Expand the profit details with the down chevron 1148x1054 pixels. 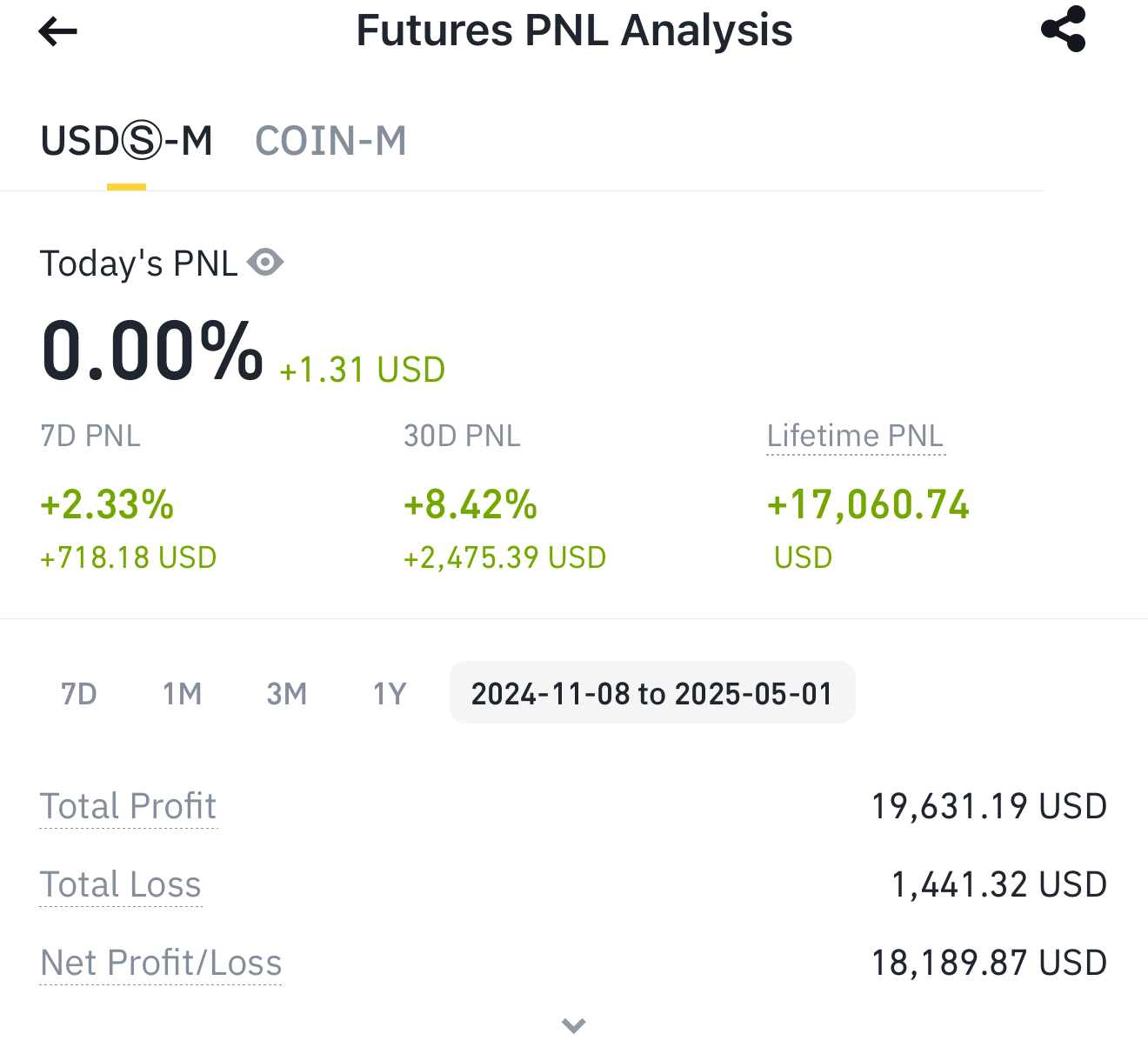point(574,1025)
